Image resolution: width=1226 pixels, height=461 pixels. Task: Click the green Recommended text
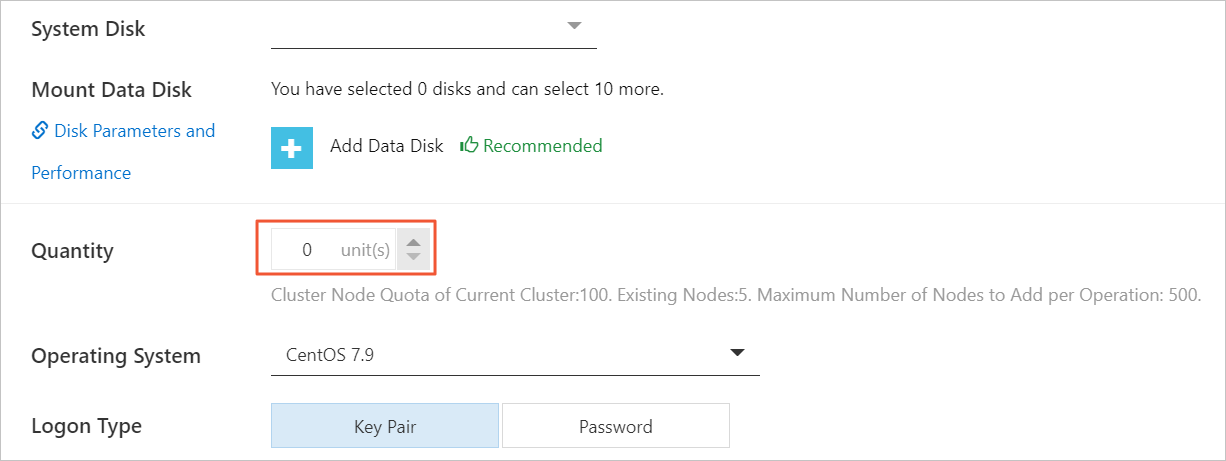pos(543,146)
